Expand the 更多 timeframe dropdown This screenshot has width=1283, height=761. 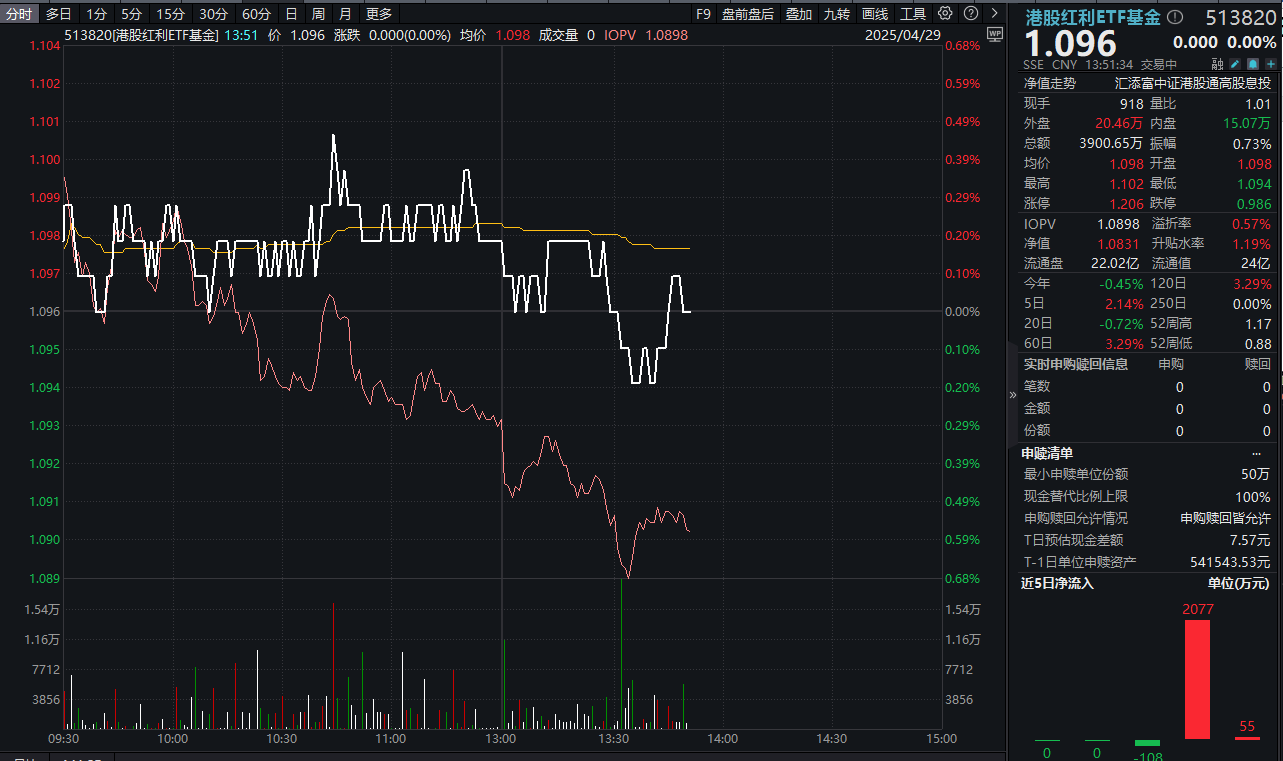pos(379,14)
